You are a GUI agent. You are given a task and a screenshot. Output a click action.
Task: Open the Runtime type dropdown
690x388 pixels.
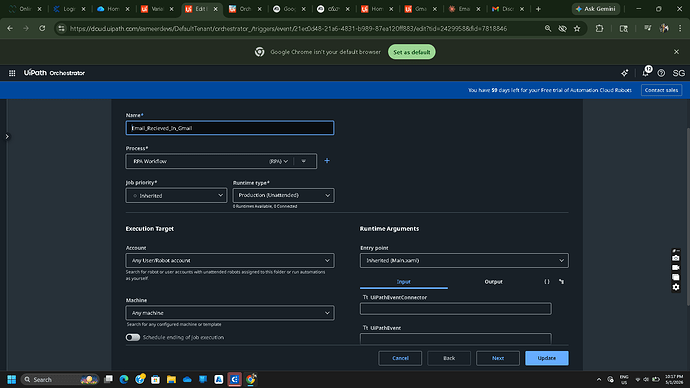283,195
